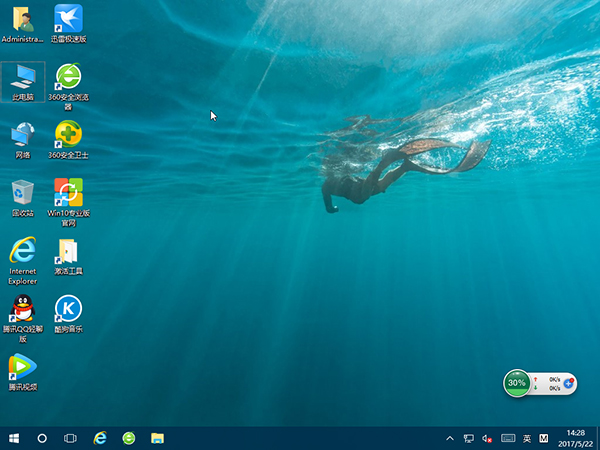Open the 激活工具 folder shortcut
The image size is (600, 450).
(68, 251)
